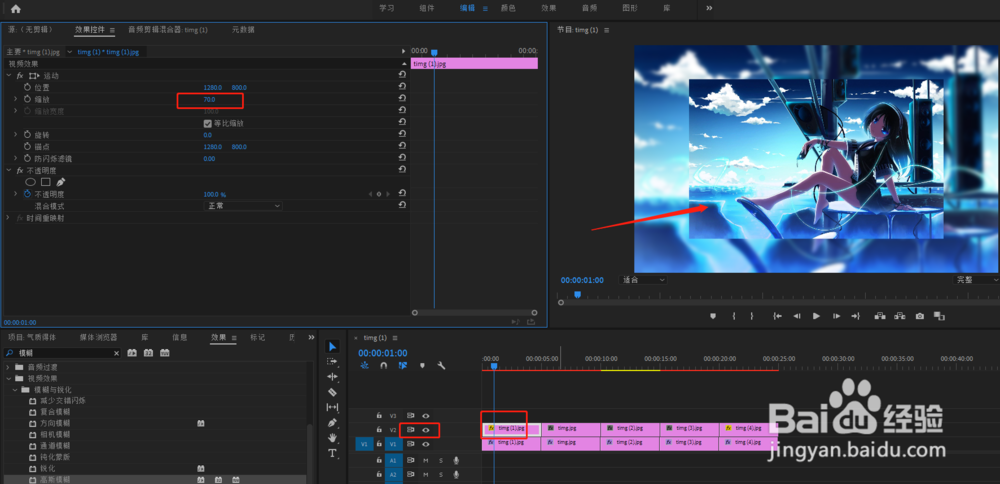
Task: Click the timeline wrench settings icon
Action: pyautogui.click(x=441, y=366)
